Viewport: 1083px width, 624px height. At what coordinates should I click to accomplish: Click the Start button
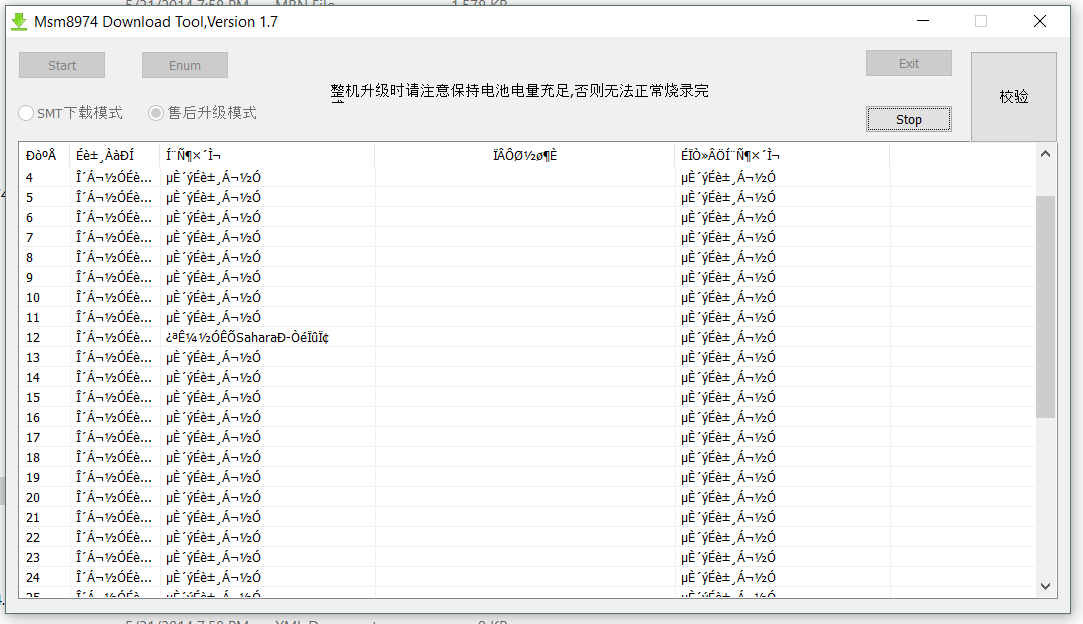click(x=62, y=66)
